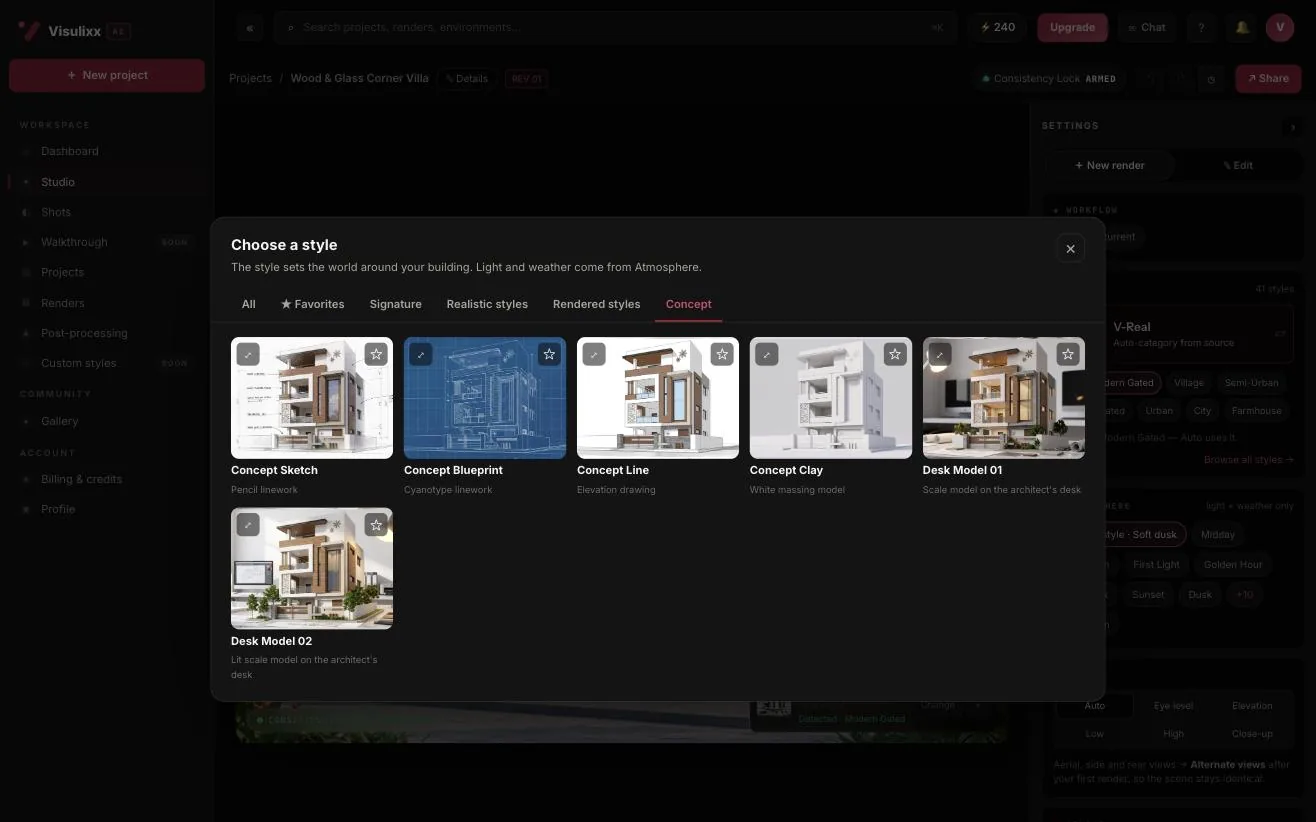Favorite the Concept Sketch style
The height and width of the screenshot is (822, 1316).
376,354
